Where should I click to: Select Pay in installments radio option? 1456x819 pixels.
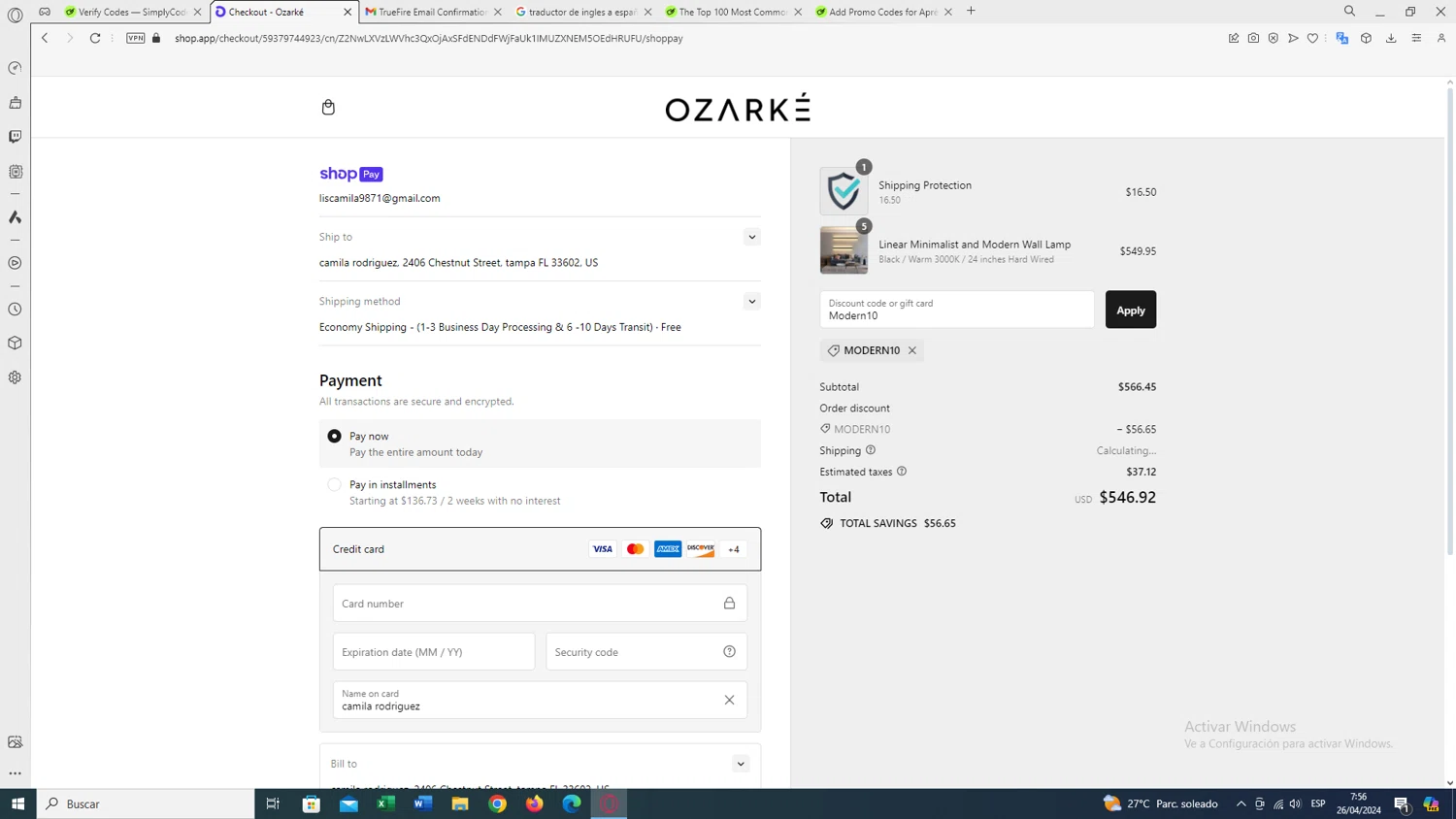click(334, 484)
